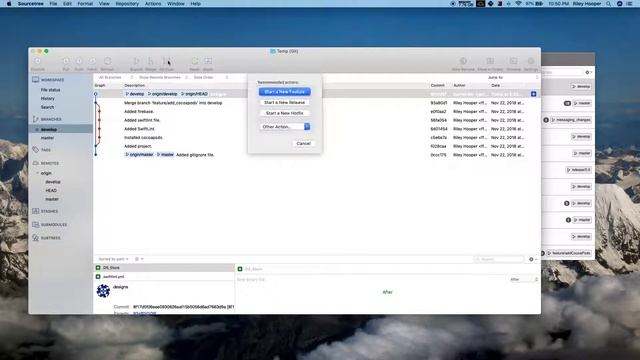Click Cancel in the Git Flow dialog
Image resolution: width=640 pixels, height=360 pixels.
click(303, 143)
